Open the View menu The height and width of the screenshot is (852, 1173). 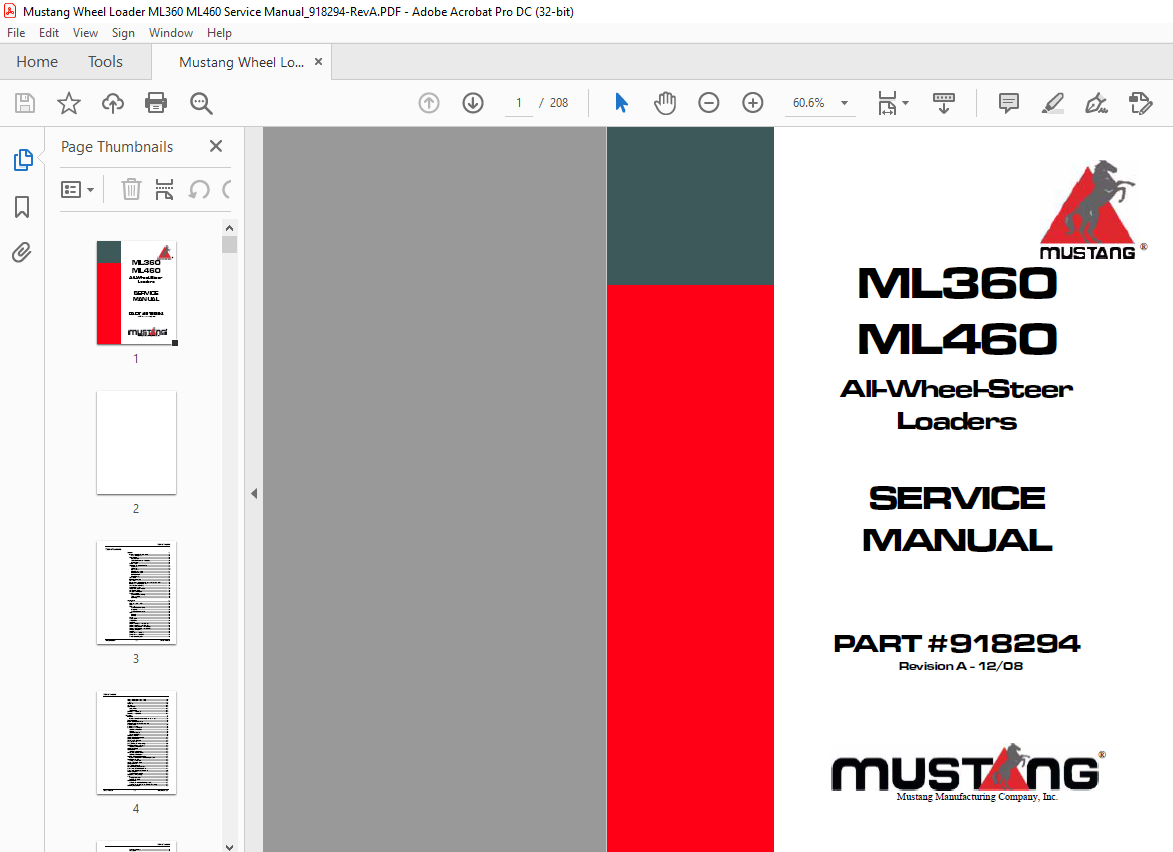pyautogui.click(x=85, y=33)
